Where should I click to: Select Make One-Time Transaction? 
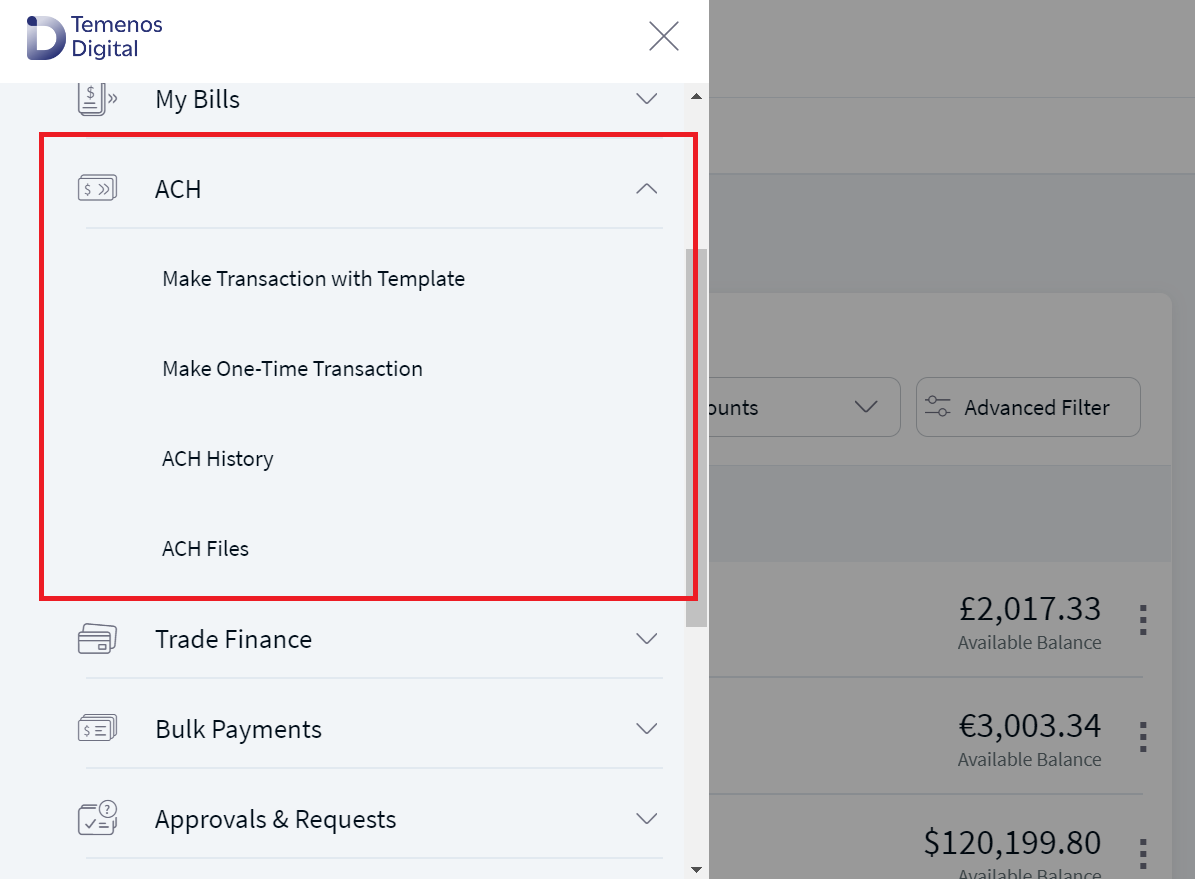tap(292, 369)
